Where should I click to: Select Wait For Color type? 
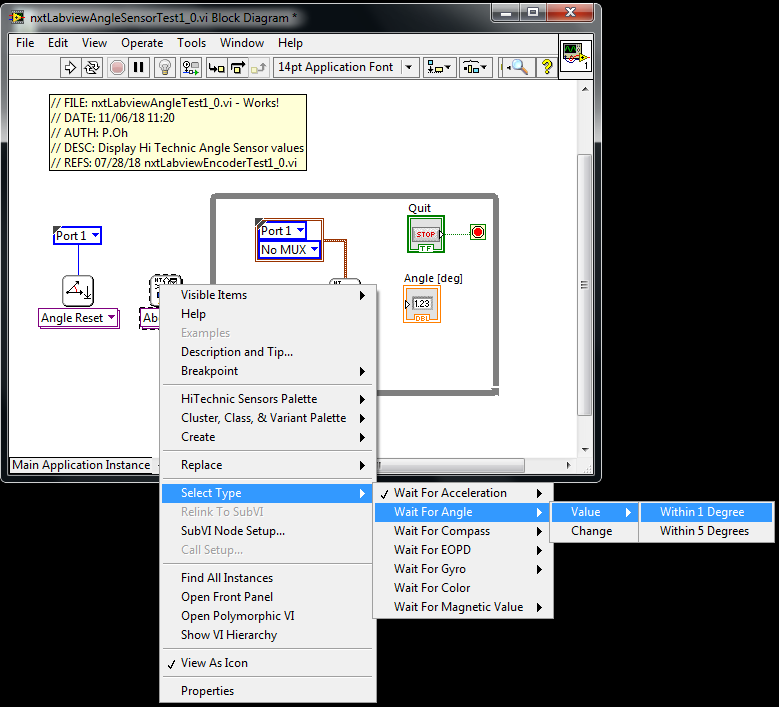coord(463,588)
